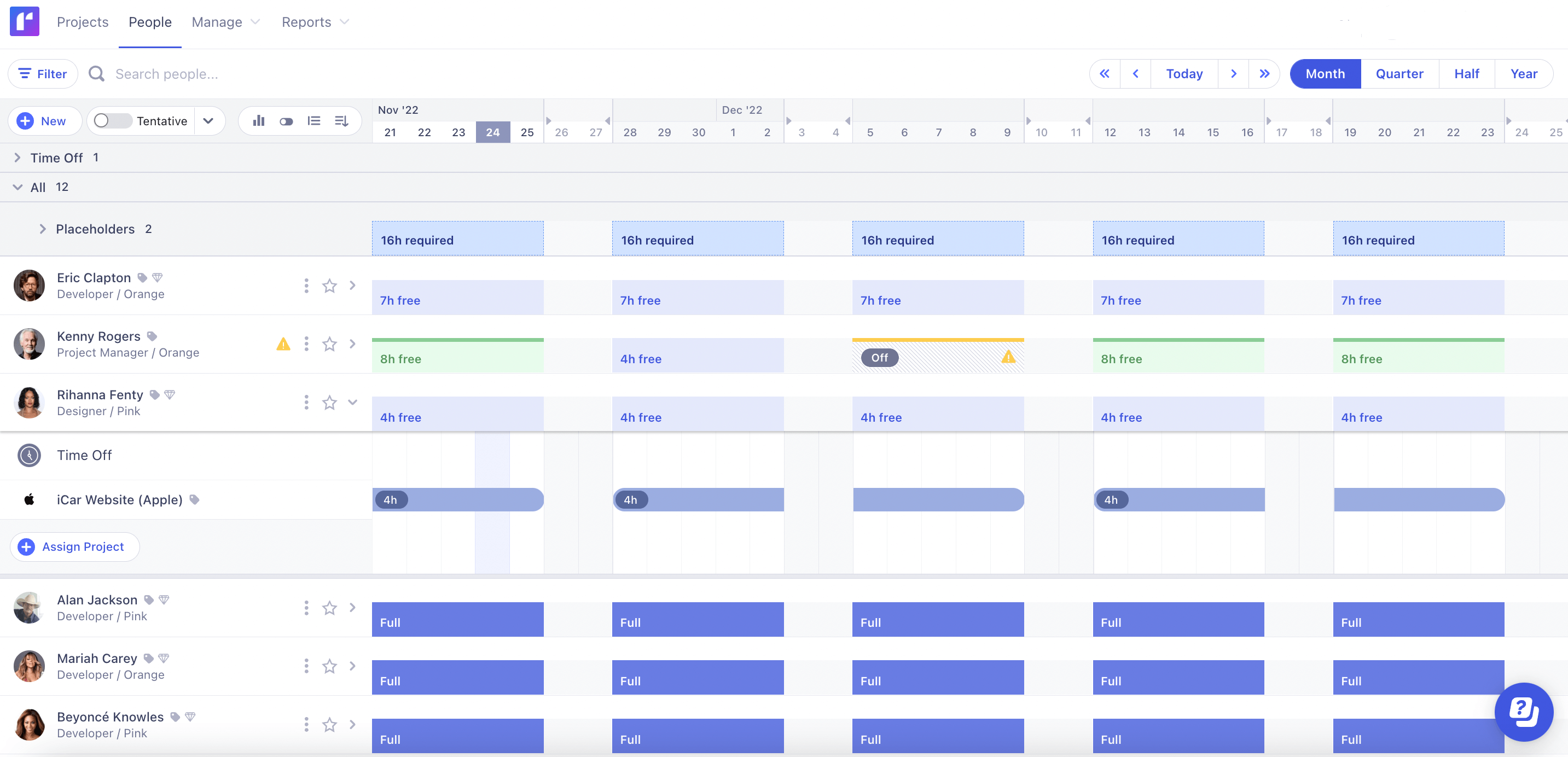Open the three-dot menu for Eric Clapton

(306, 286)
